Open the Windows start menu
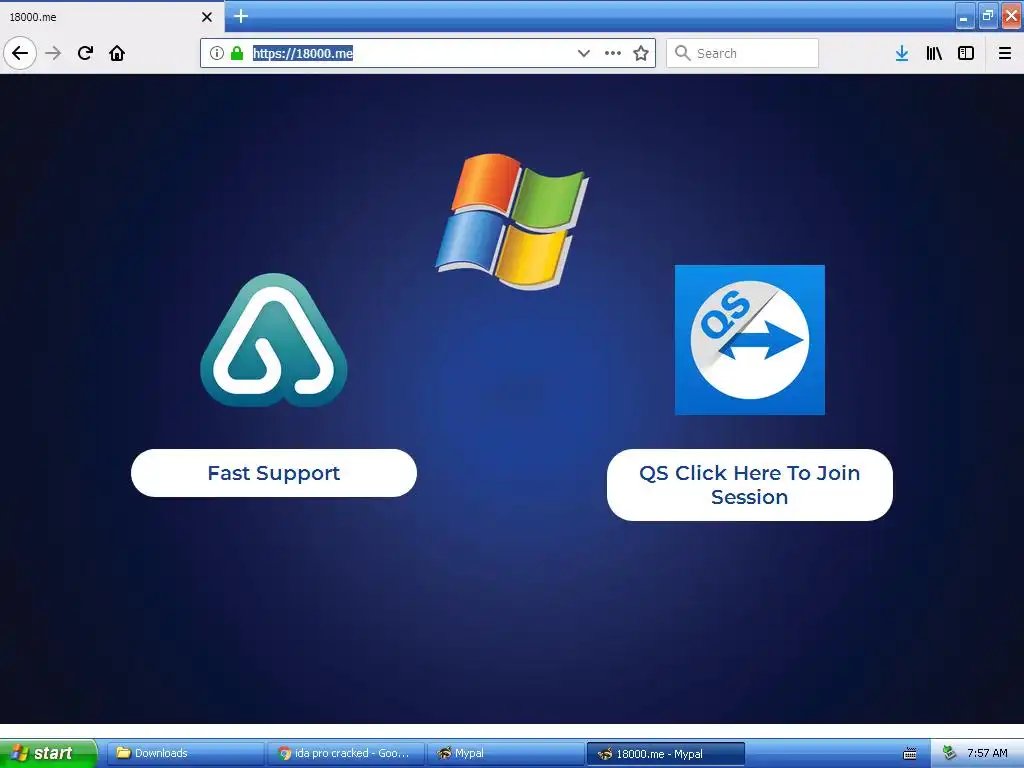Screen dimensions: 1024x768 point(48,753)
